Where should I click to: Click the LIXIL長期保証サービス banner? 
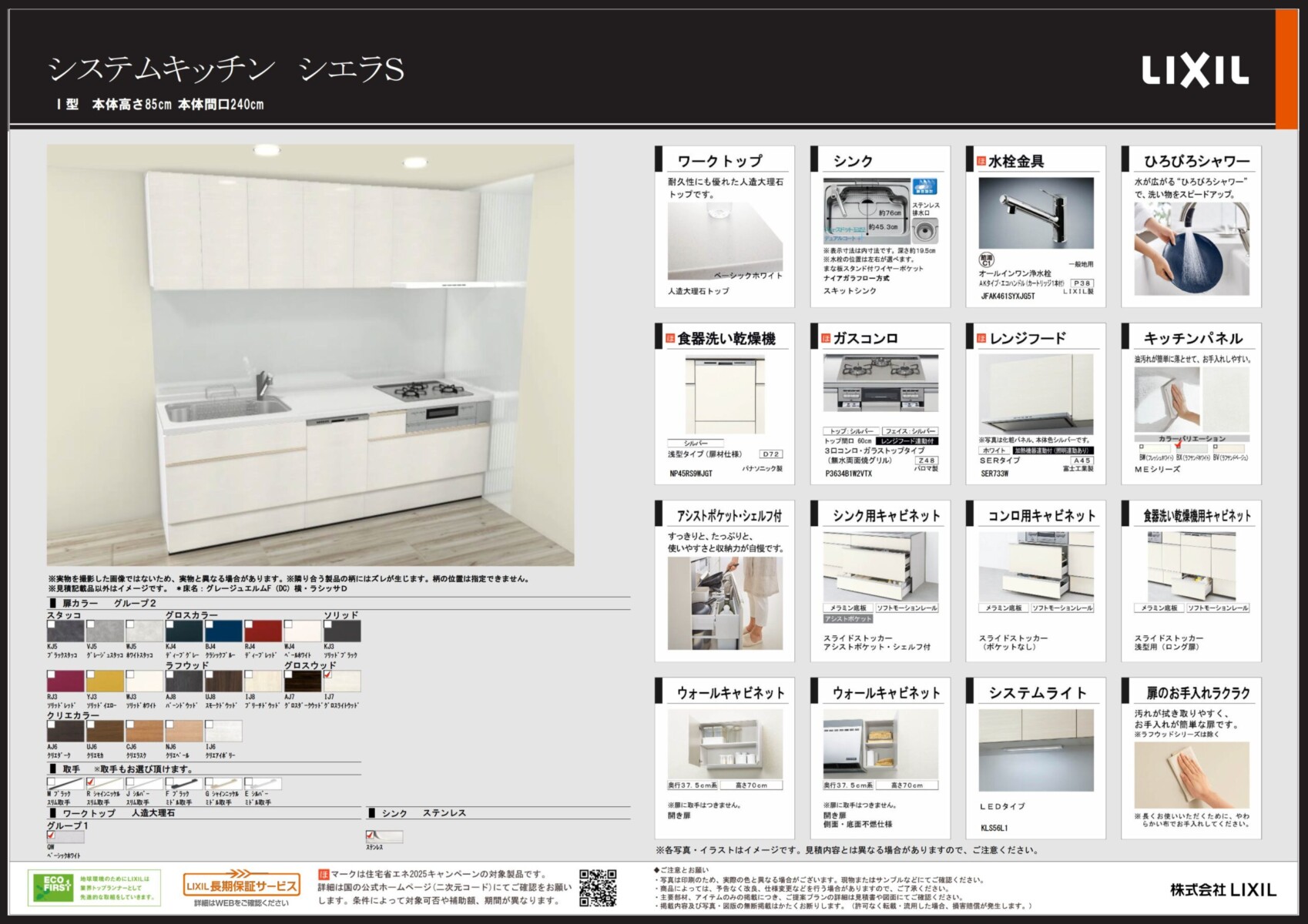pyautogui.click(x=241, y=885)
